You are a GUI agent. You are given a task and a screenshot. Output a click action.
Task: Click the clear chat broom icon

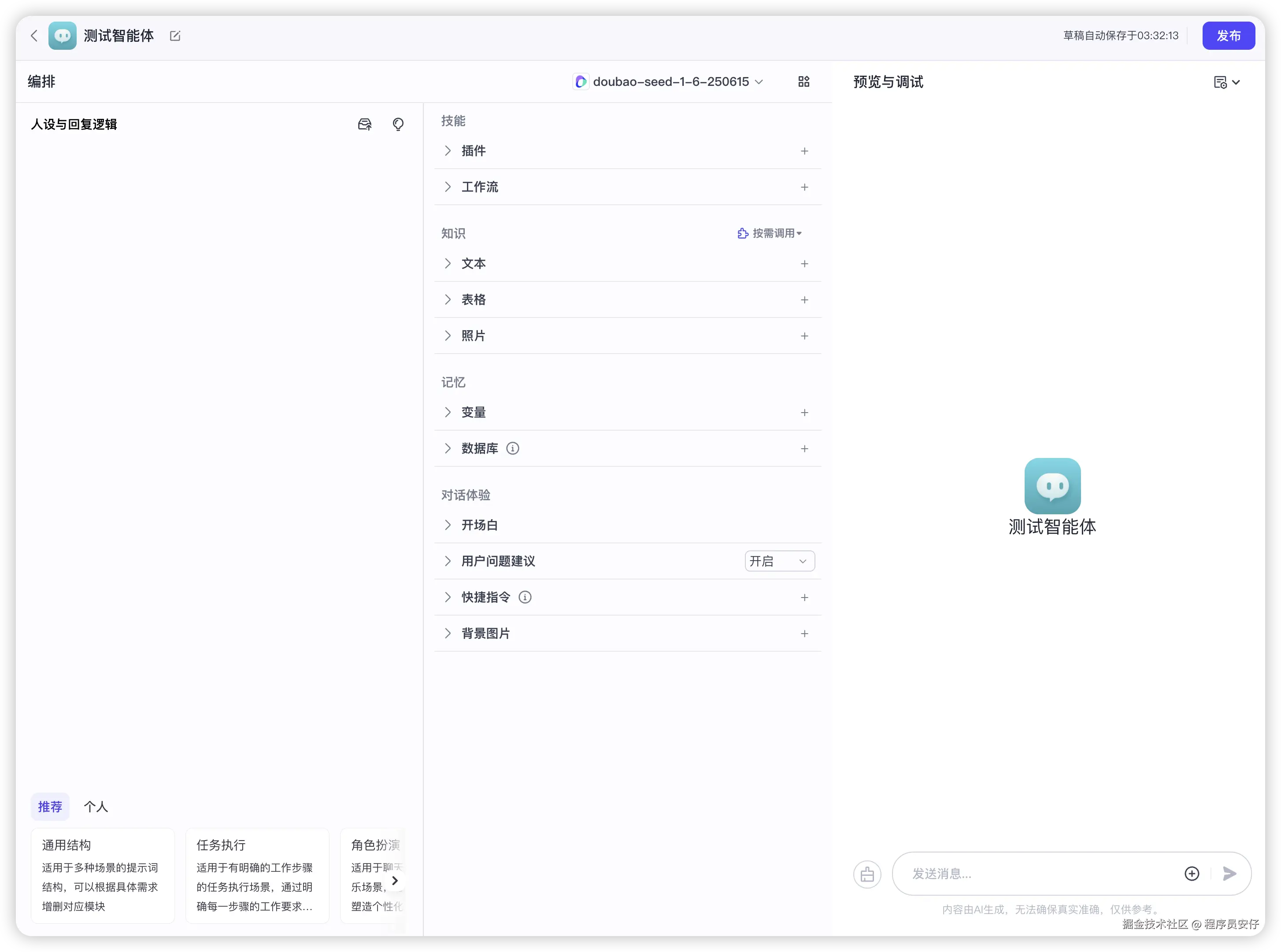[x=867, y=875]
